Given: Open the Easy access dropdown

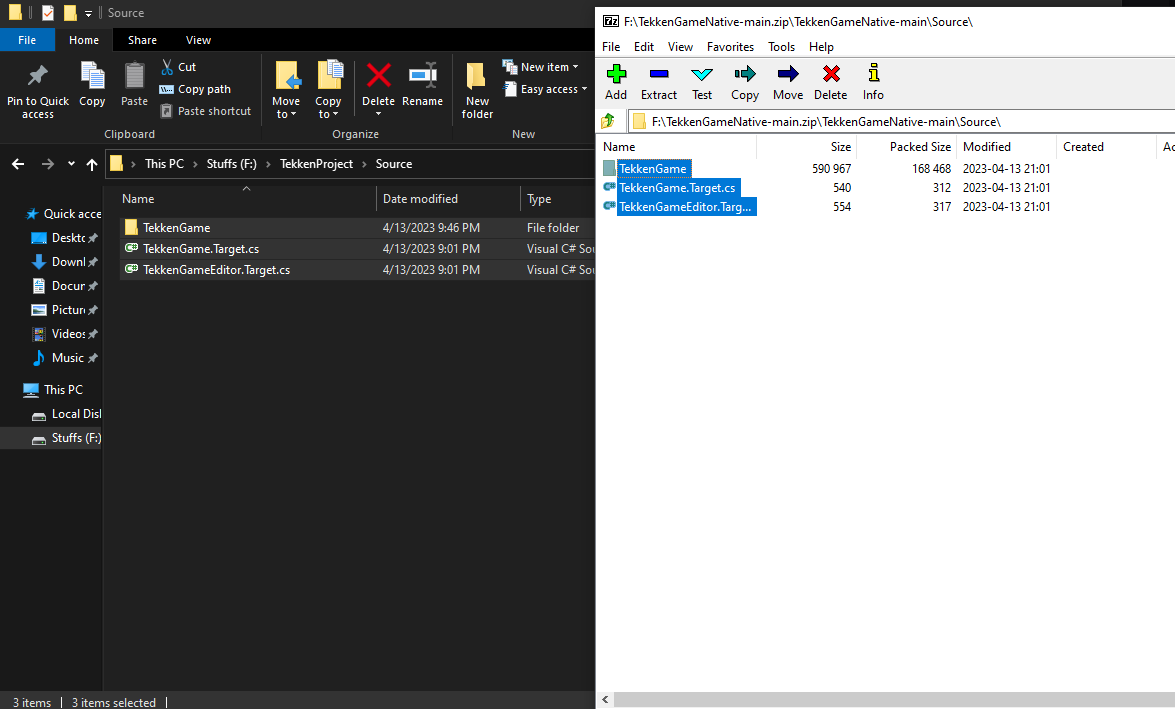Looking at the screenshot, I should [x=545, y=88].
